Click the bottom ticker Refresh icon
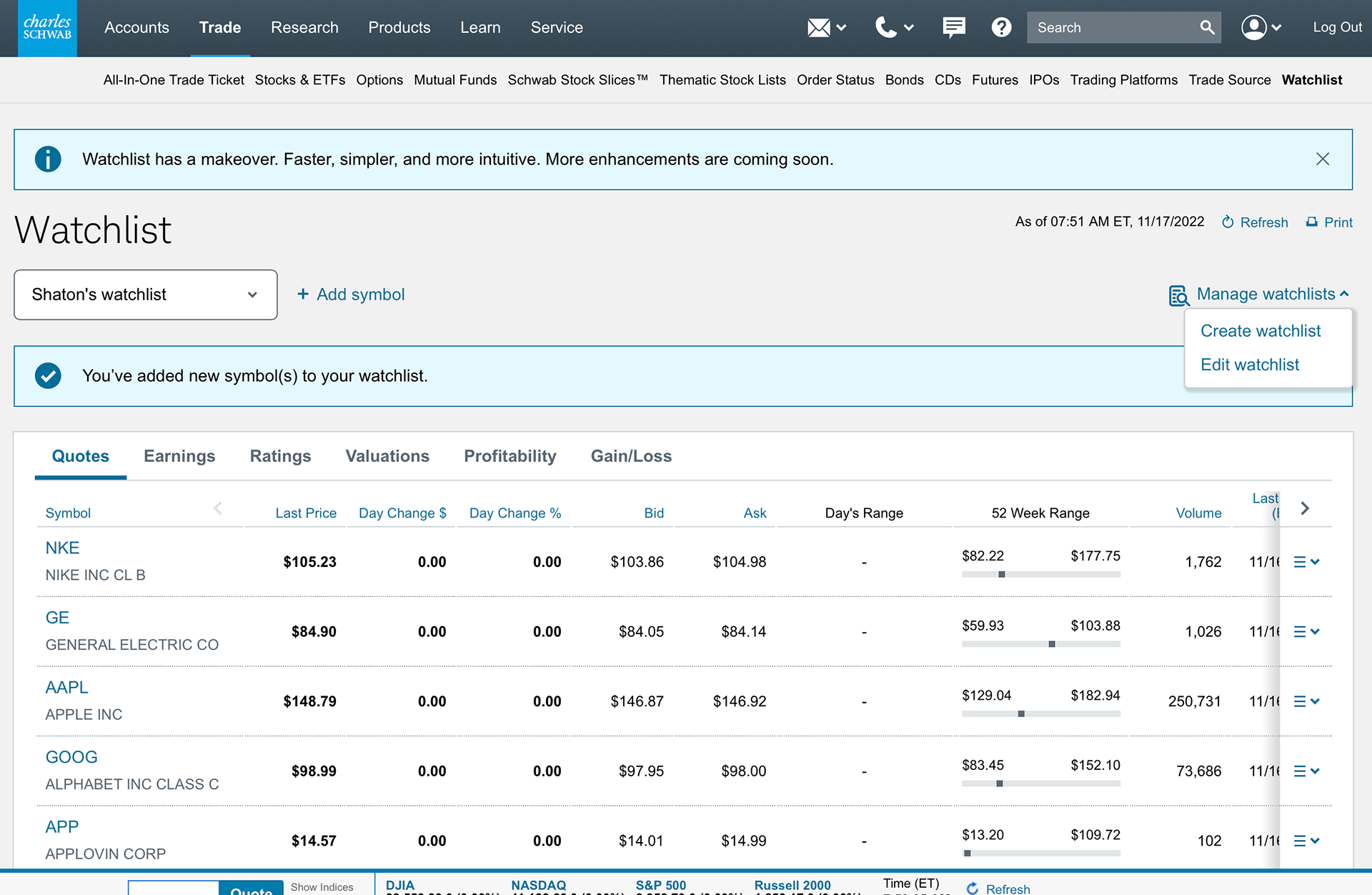1372x895 pixels. (973, 889)
